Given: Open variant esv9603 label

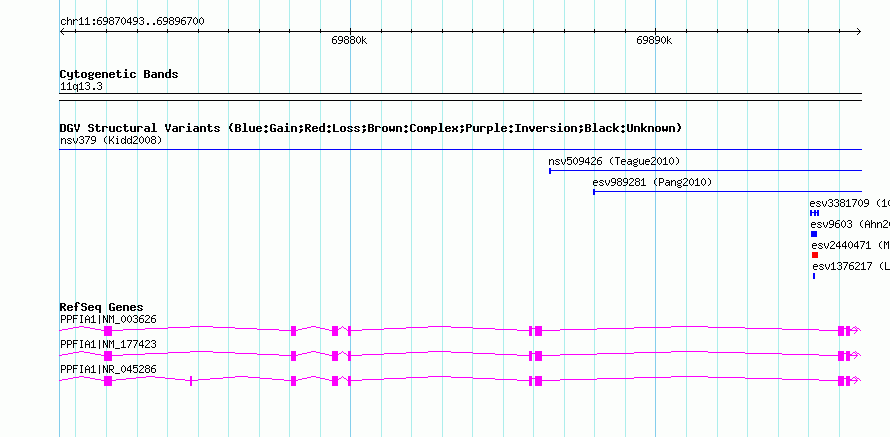Looking at the screenshot, I should point(832,224).
